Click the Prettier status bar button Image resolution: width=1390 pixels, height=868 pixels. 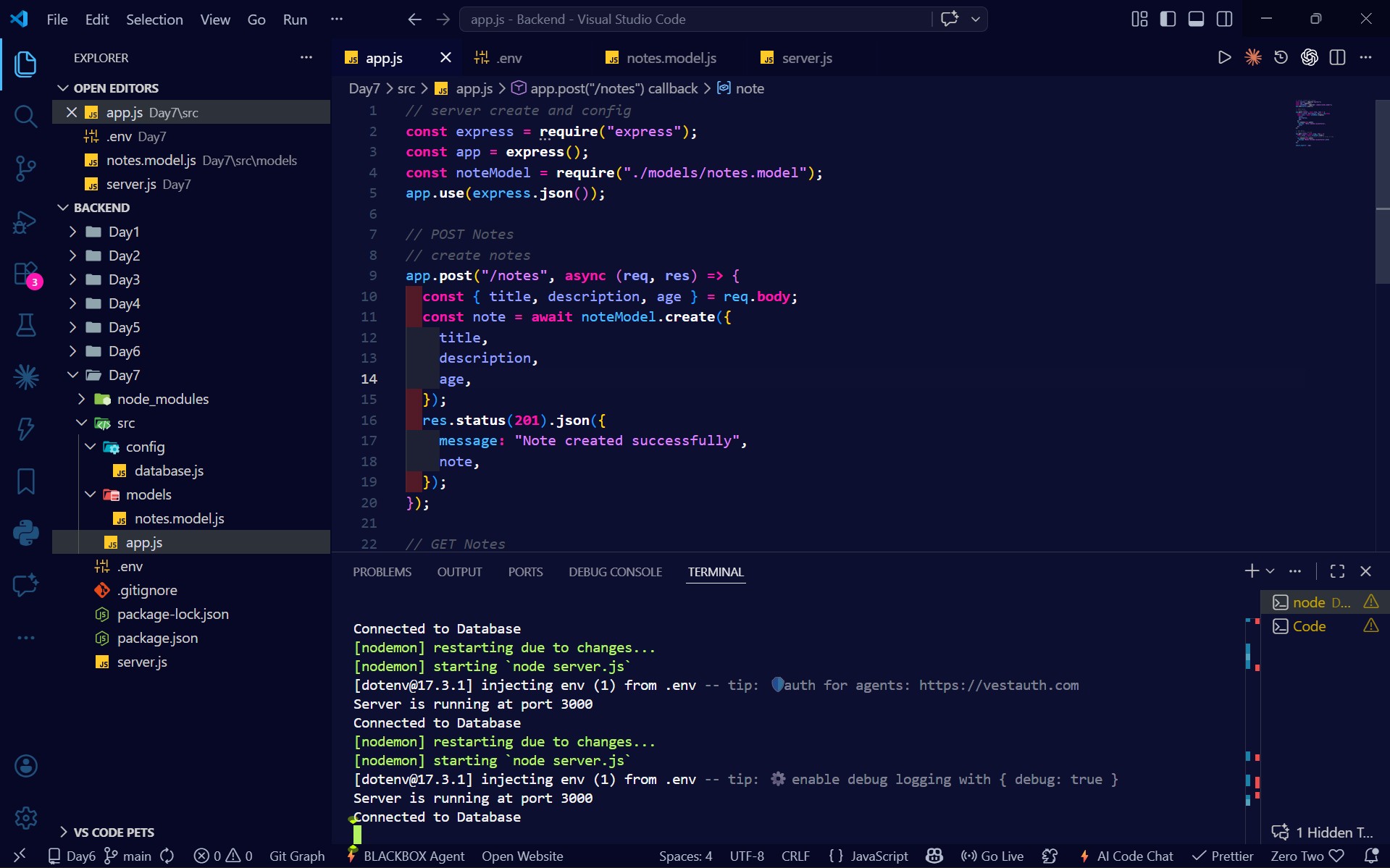coord(1223,856)
